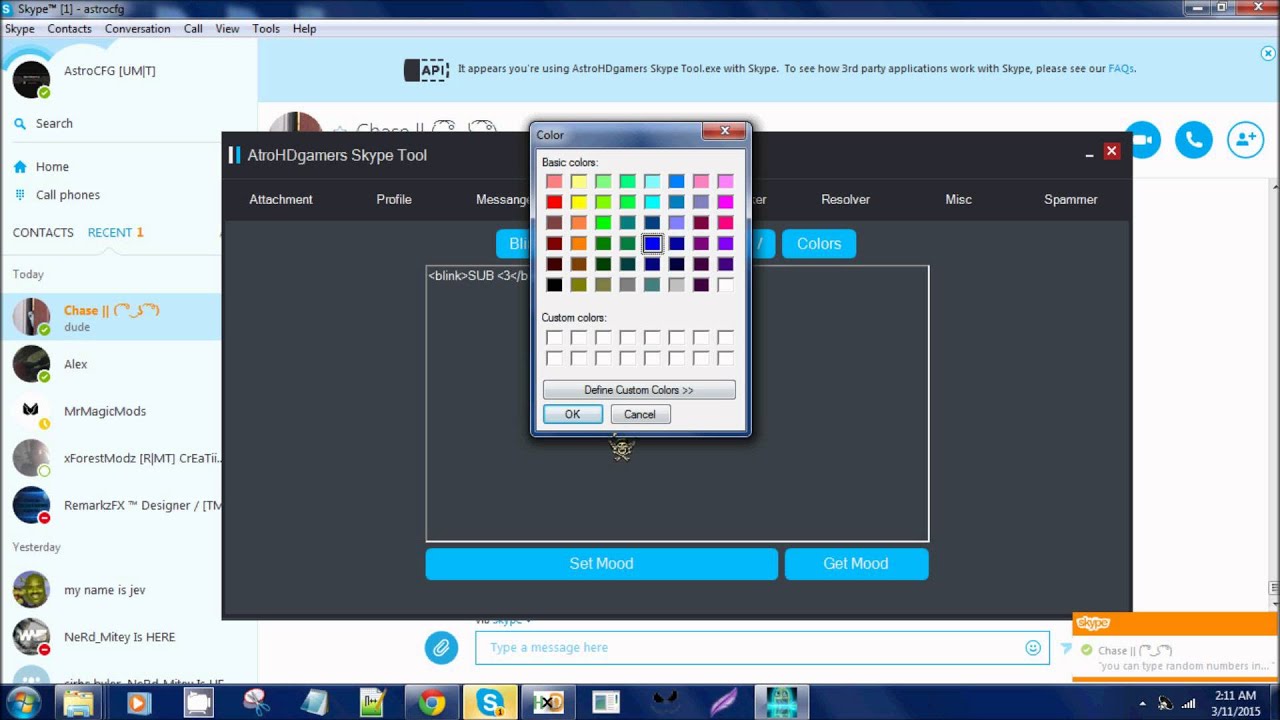The image size is (1280, 720).
Task: Start a voice call using phone icon
Action: coord(1194,140)
